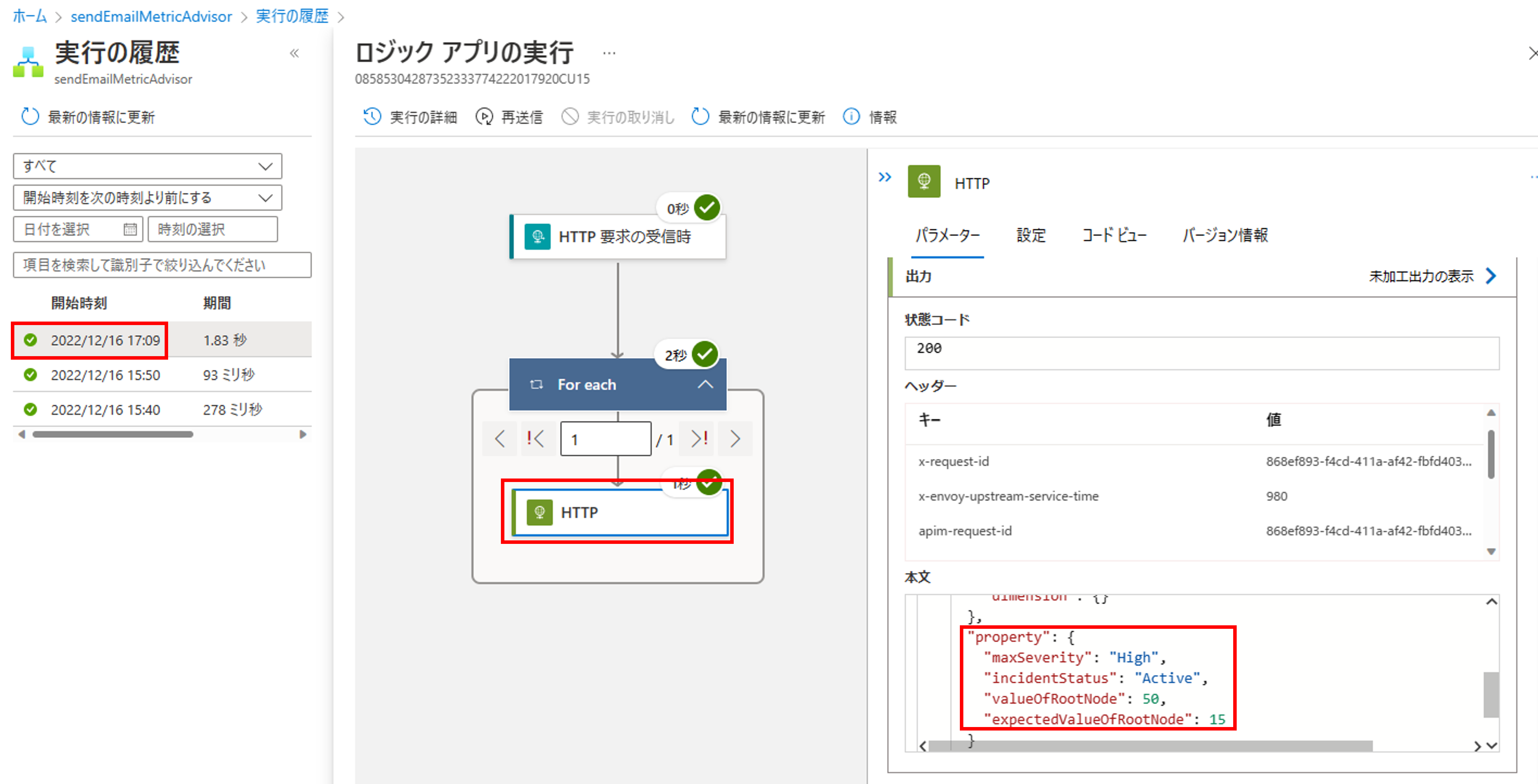Collapse the For each loop block
The width and height of the screenshot is (1538, 784).
[705, 384]
